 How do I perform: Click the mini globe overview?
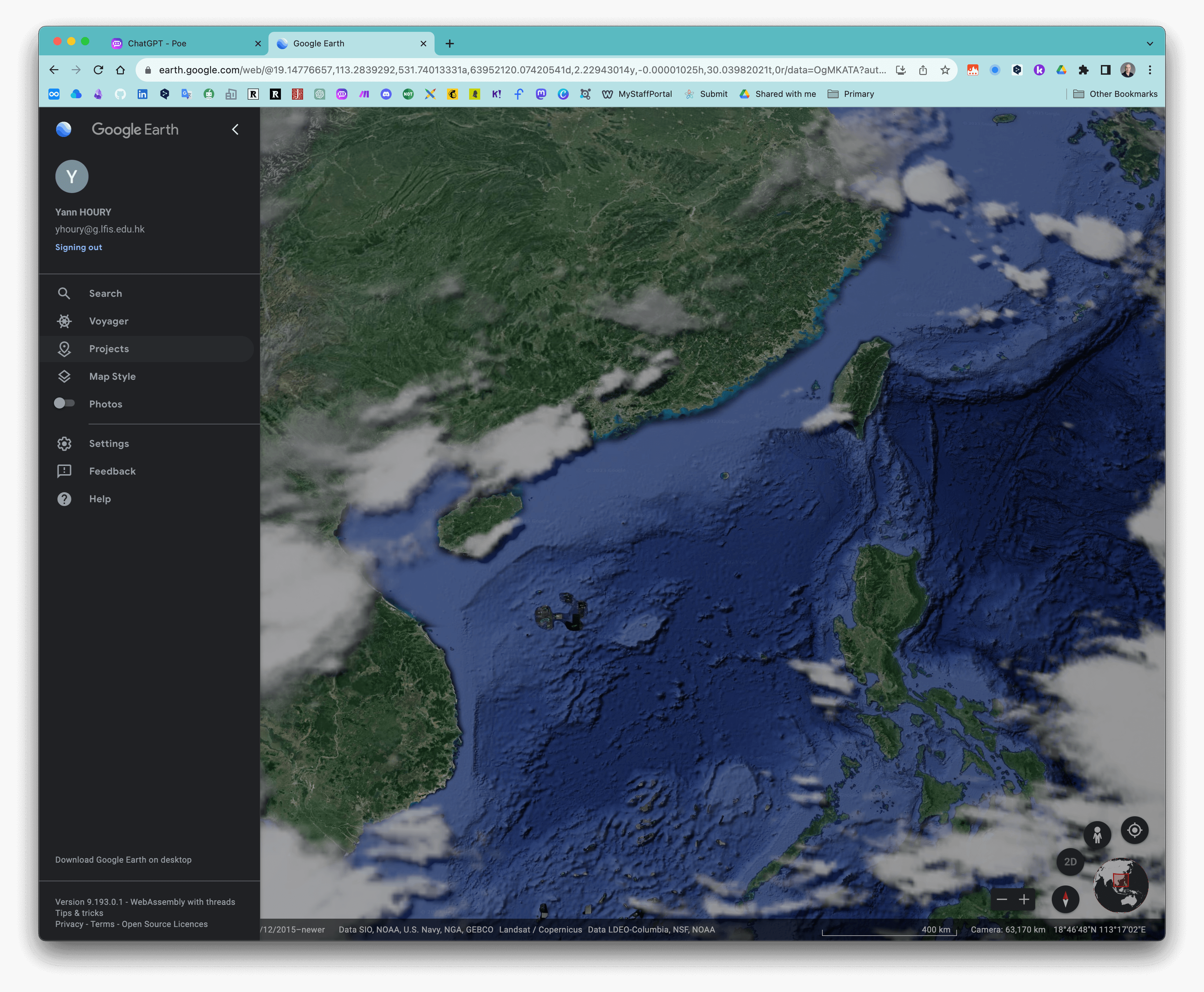(1121, 884)
